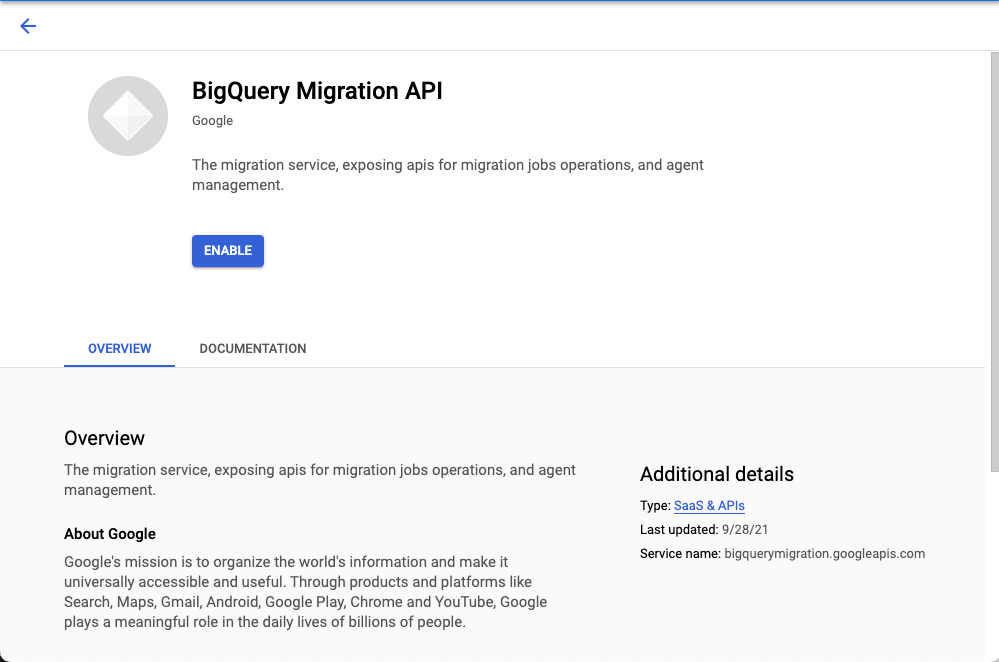This screenshot has width=999, height=662.
Task: Click the About Google heading
Action: pos(110,534)
